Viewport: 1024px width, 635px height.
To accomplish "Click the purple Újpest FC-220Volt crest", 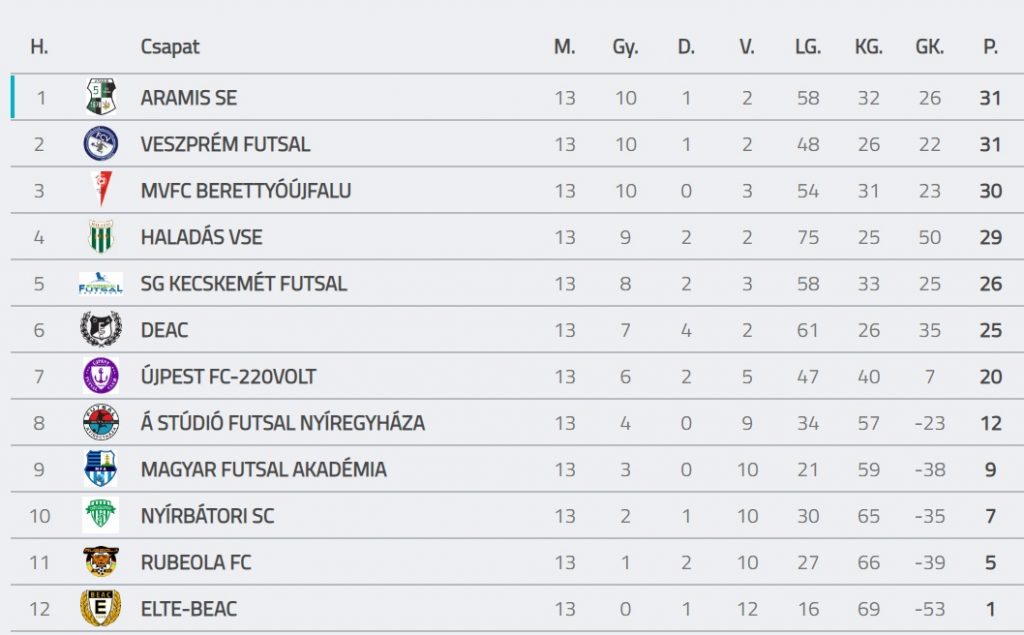I will [101, 377].
